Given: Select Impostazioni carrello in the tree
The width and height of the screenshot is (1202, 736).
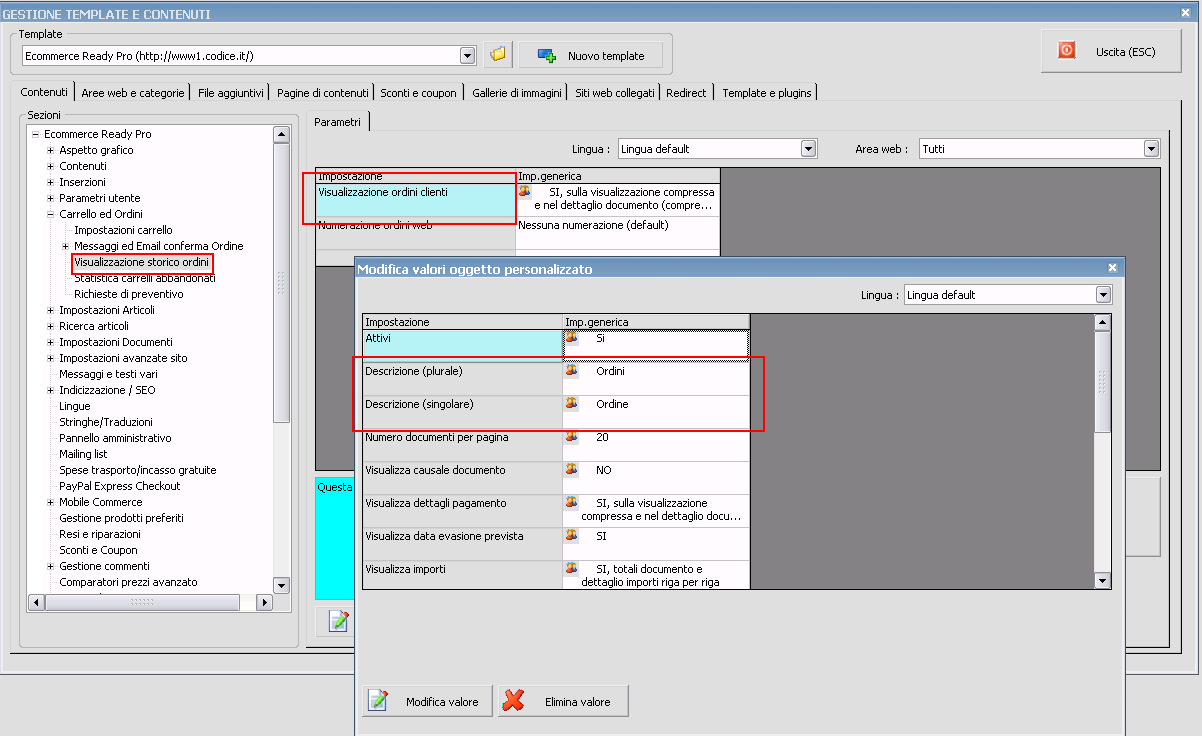Looking at the screenshot, I should pos(123,230).
